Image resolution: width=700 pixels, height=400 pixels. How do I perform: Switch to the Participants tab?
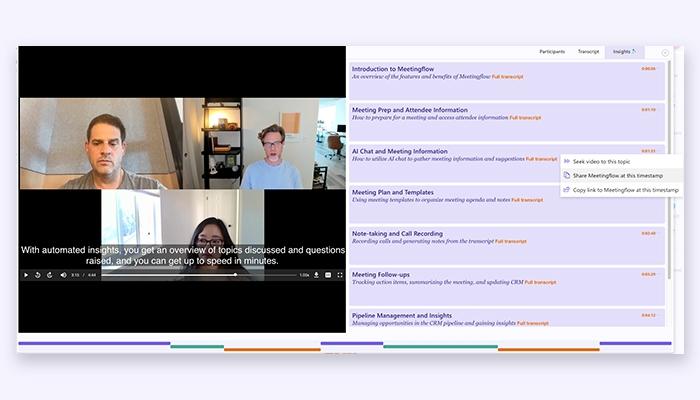552,52
